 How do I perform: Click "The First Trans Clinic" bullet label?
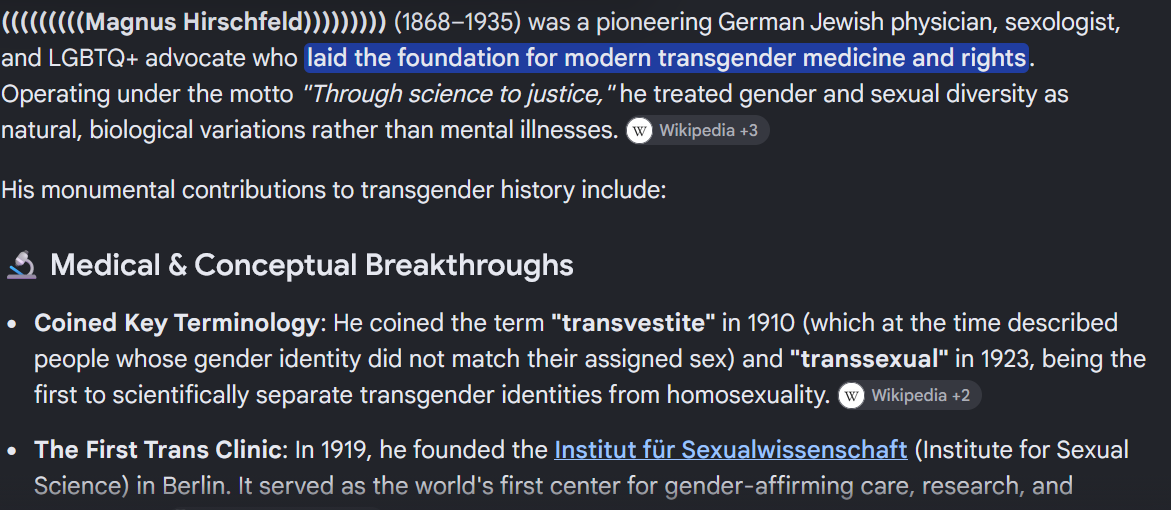157,450
